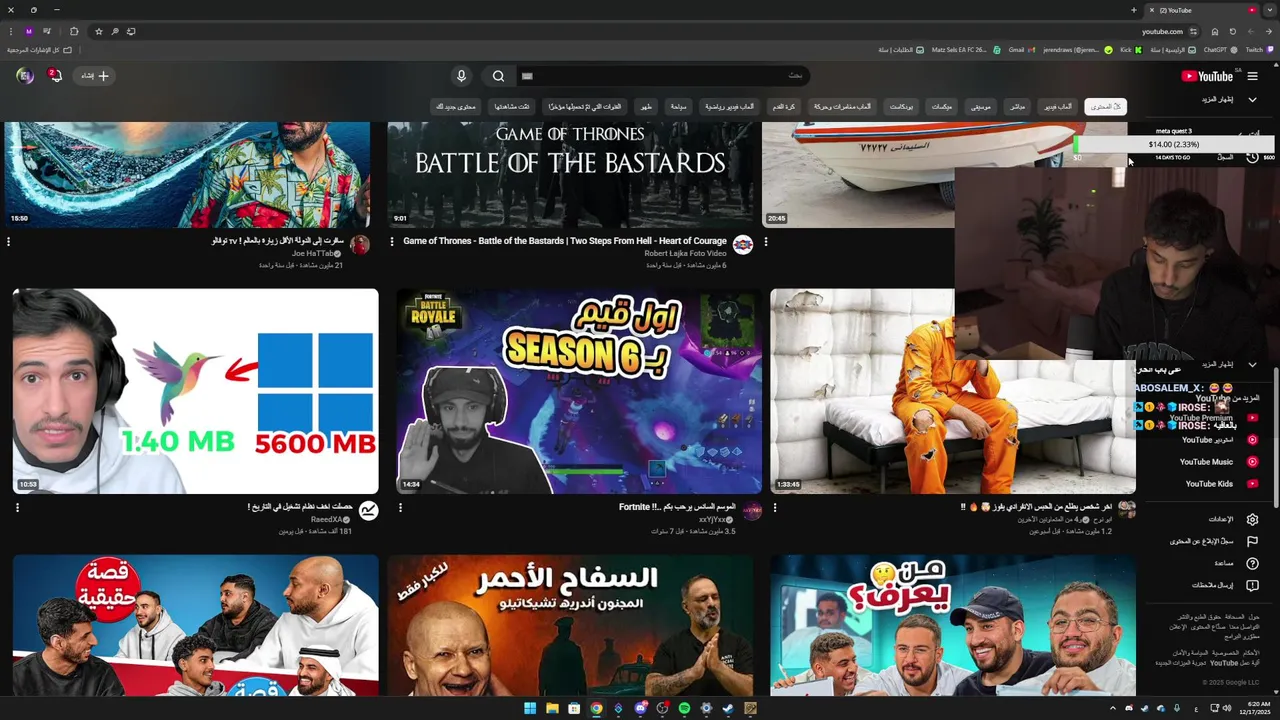Click the RaeedXA channel name
This screenshot has width=1280, height=720.
point(327,520)
